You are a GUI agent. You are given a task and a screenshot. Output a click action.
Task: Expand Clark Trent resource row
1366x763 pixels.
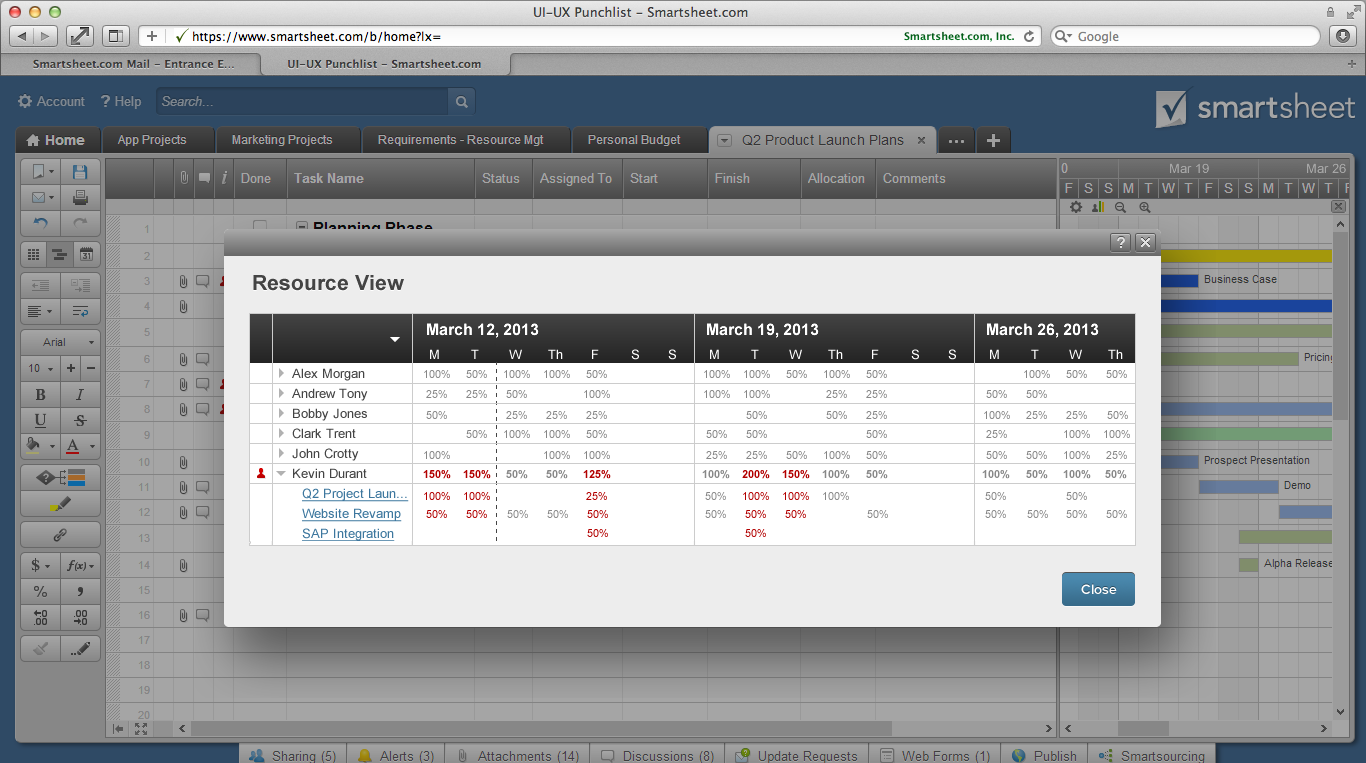click(x=282, y=433)
